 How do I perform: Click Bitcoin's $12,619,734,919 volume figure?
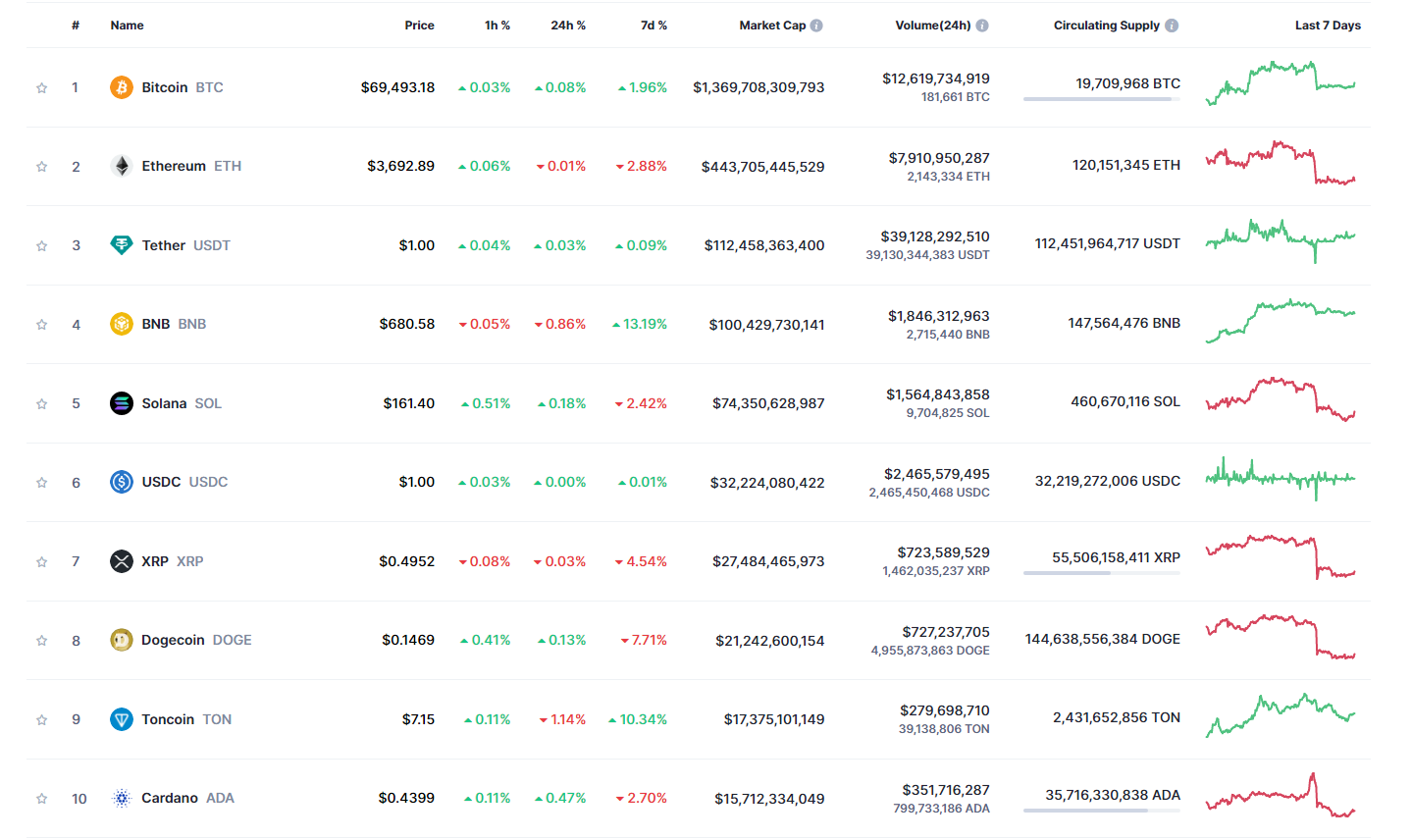click(x=936, y=79)
